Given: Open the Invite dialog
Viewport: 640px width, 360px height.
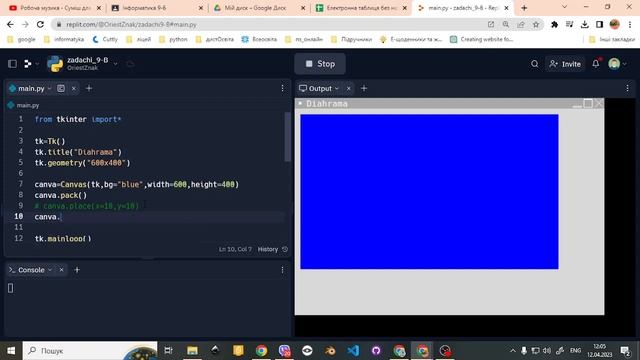Looking at the screenshot, I should point(565,64).
